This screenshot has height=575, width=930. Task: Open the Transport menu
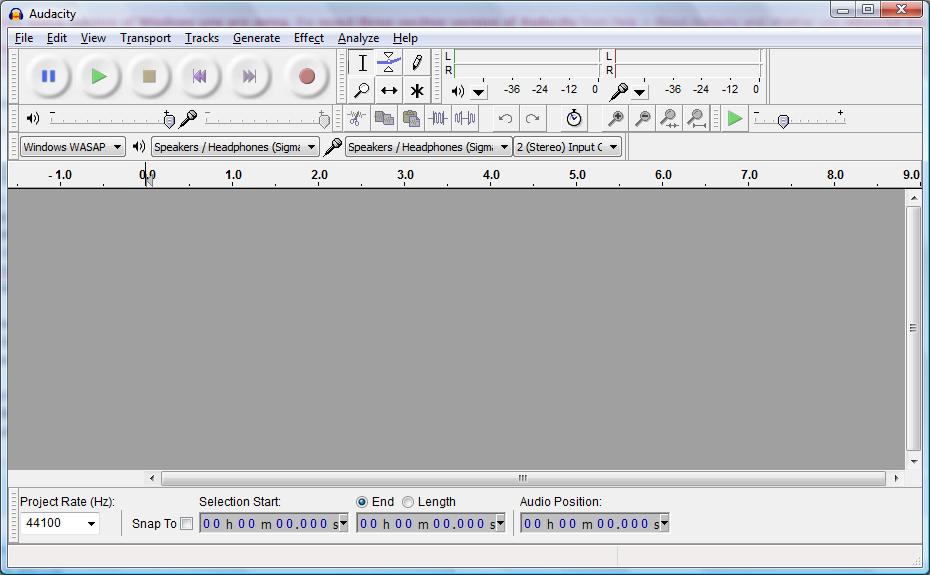tap(145, 38)
